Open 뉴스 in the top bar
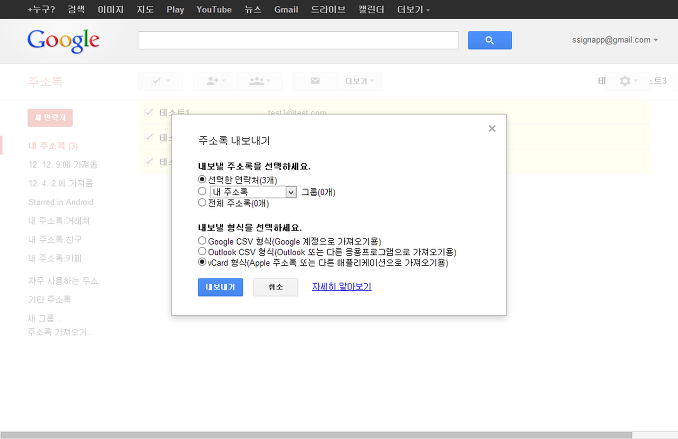This screenshot has width=678, height=439. [x=253, y=10]
